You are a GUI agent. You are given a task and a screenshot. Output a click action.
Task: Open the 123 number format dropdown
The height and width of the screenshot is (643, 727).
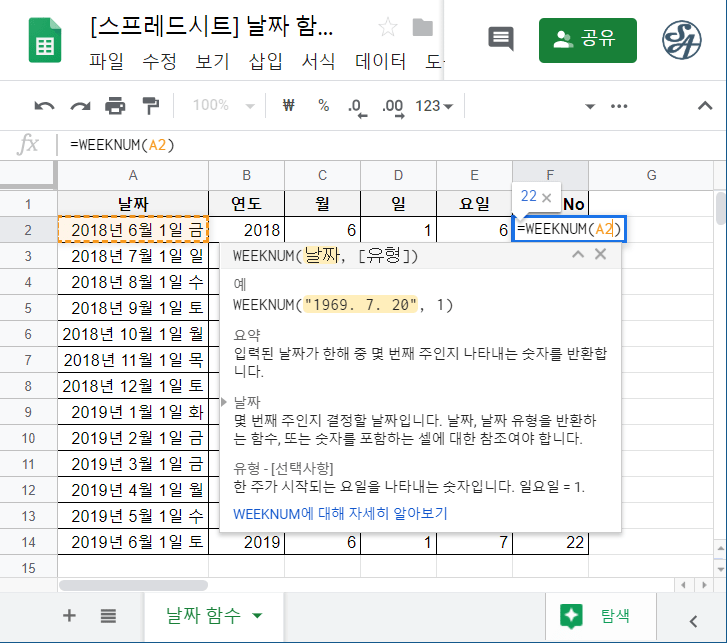pos(434,106)
